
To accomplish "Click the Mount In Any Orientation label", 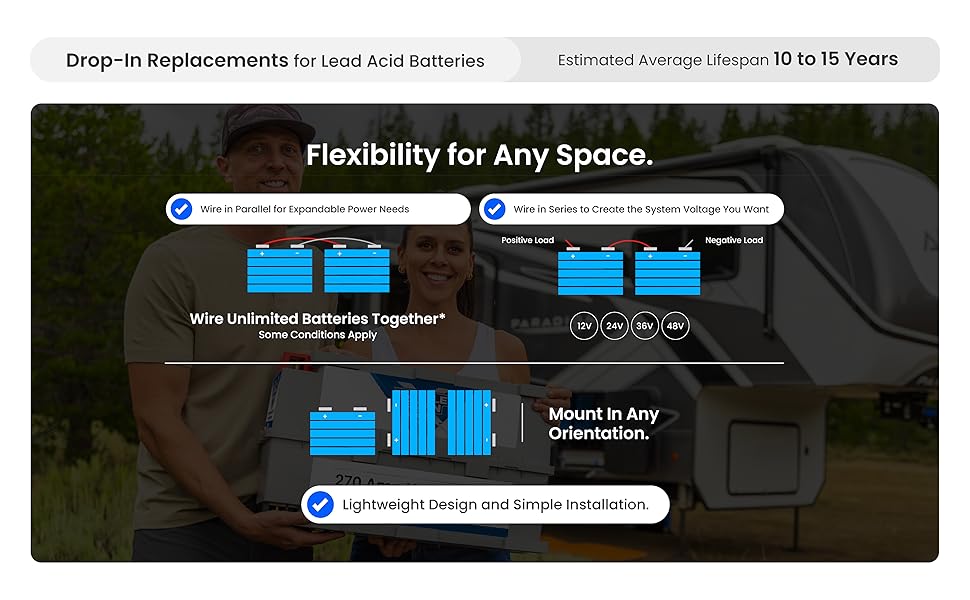I will tap(603, 424).
